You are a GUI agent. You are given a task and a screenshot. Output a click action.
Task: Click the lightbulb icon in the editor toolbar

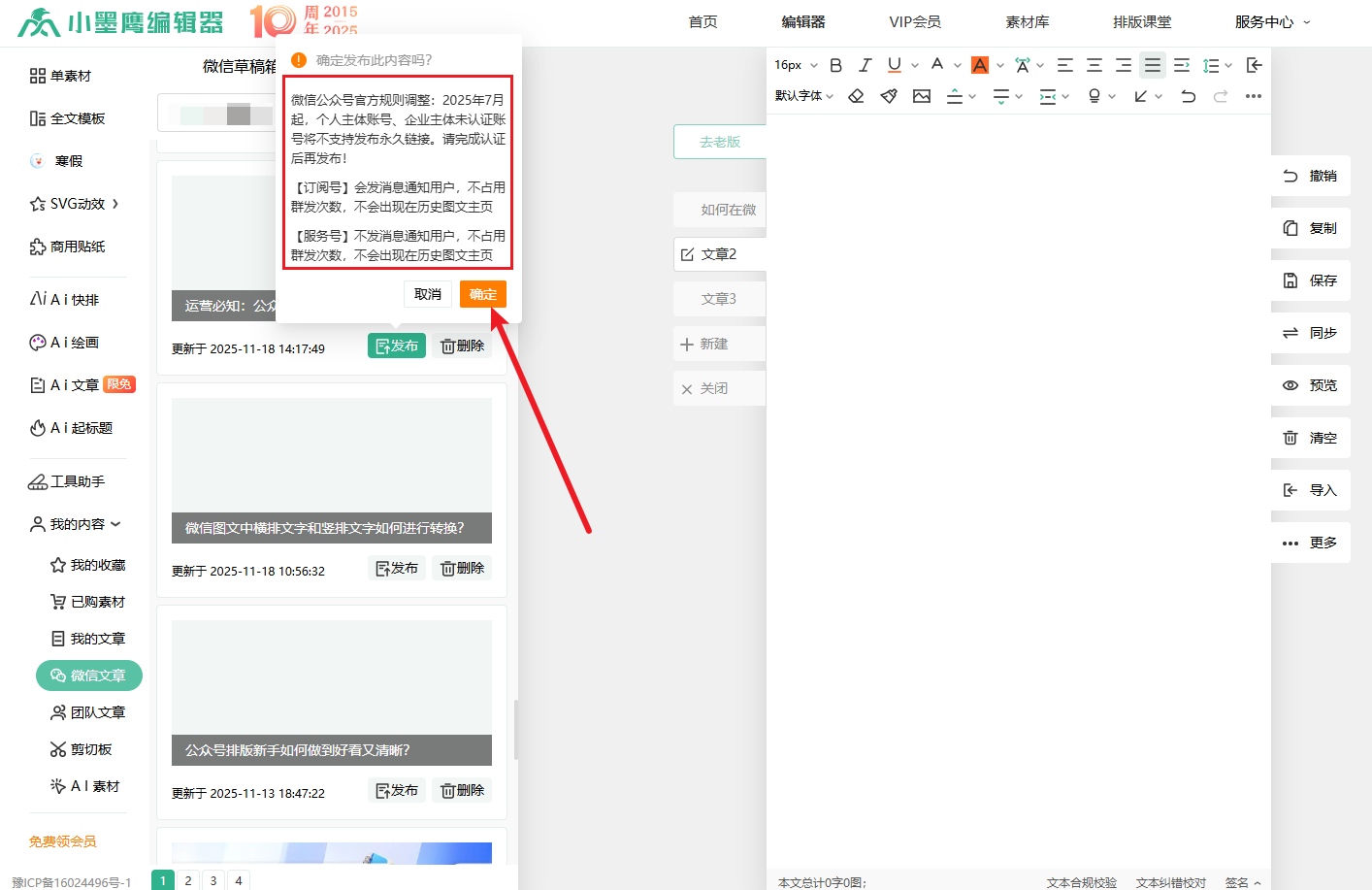pyautogui.click(x=1094, y=96)
